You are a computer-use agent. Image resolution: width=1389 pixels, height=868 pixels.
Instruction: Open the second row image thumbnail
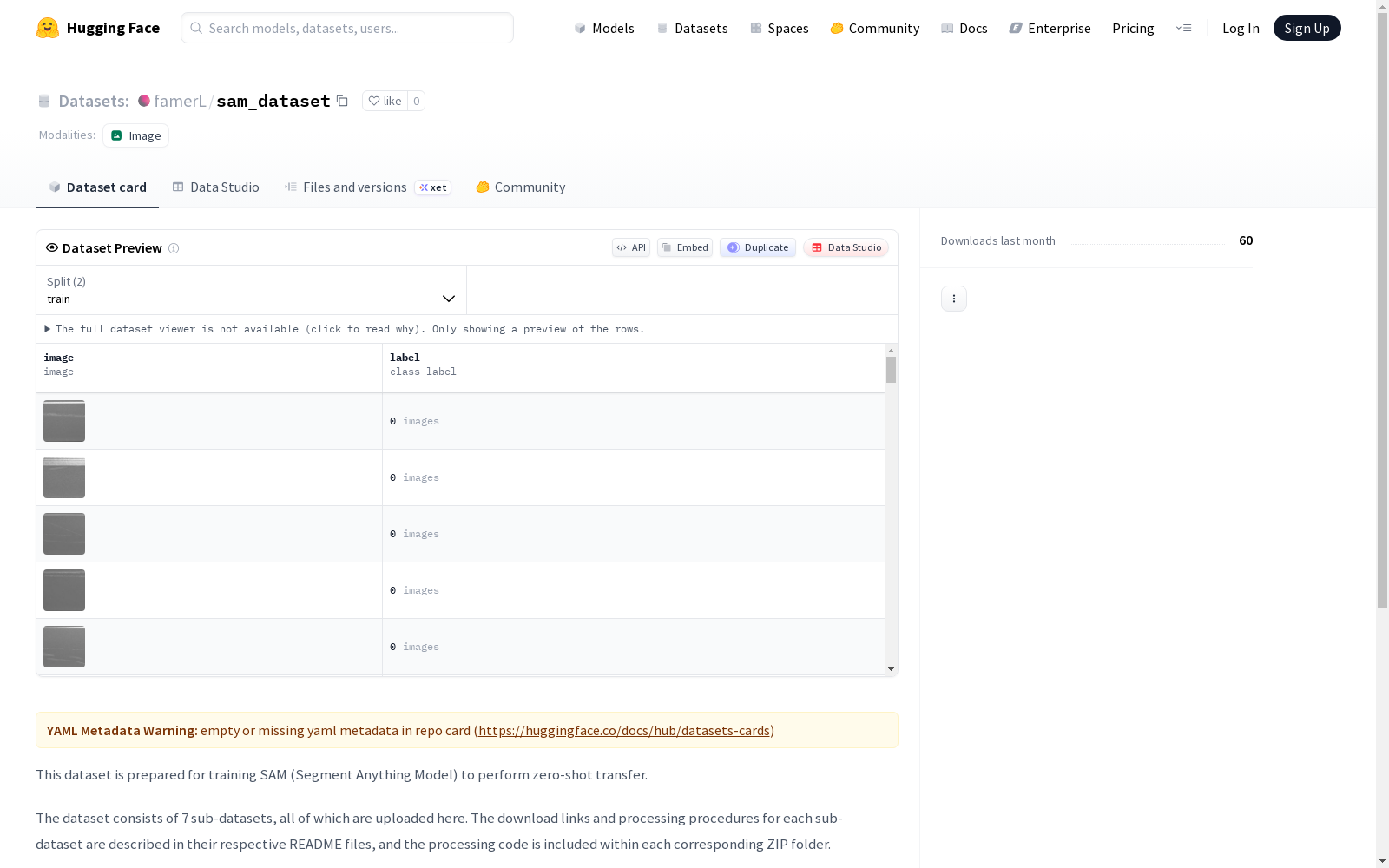(x=64, y=477)
